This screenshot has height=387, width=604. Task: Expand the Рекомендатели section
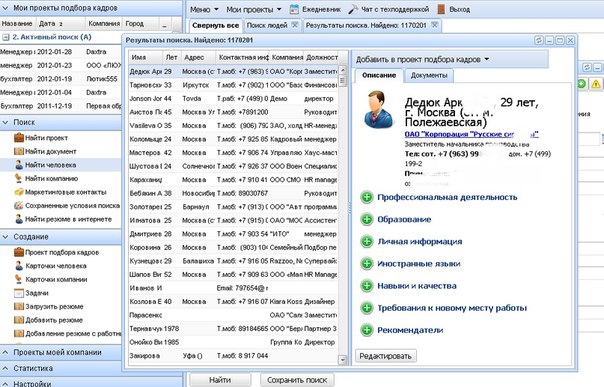[x=367, y=330]
